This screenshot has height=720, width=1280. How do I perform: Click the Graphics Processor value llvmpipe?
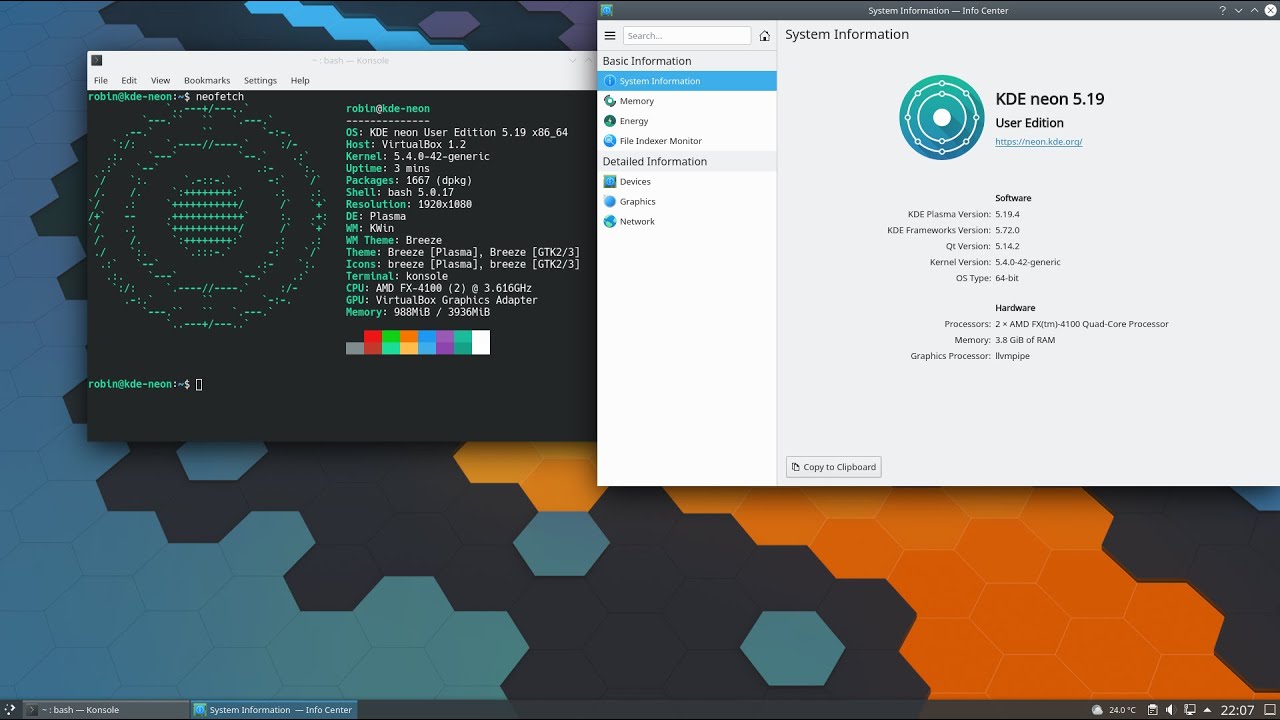1012,356
